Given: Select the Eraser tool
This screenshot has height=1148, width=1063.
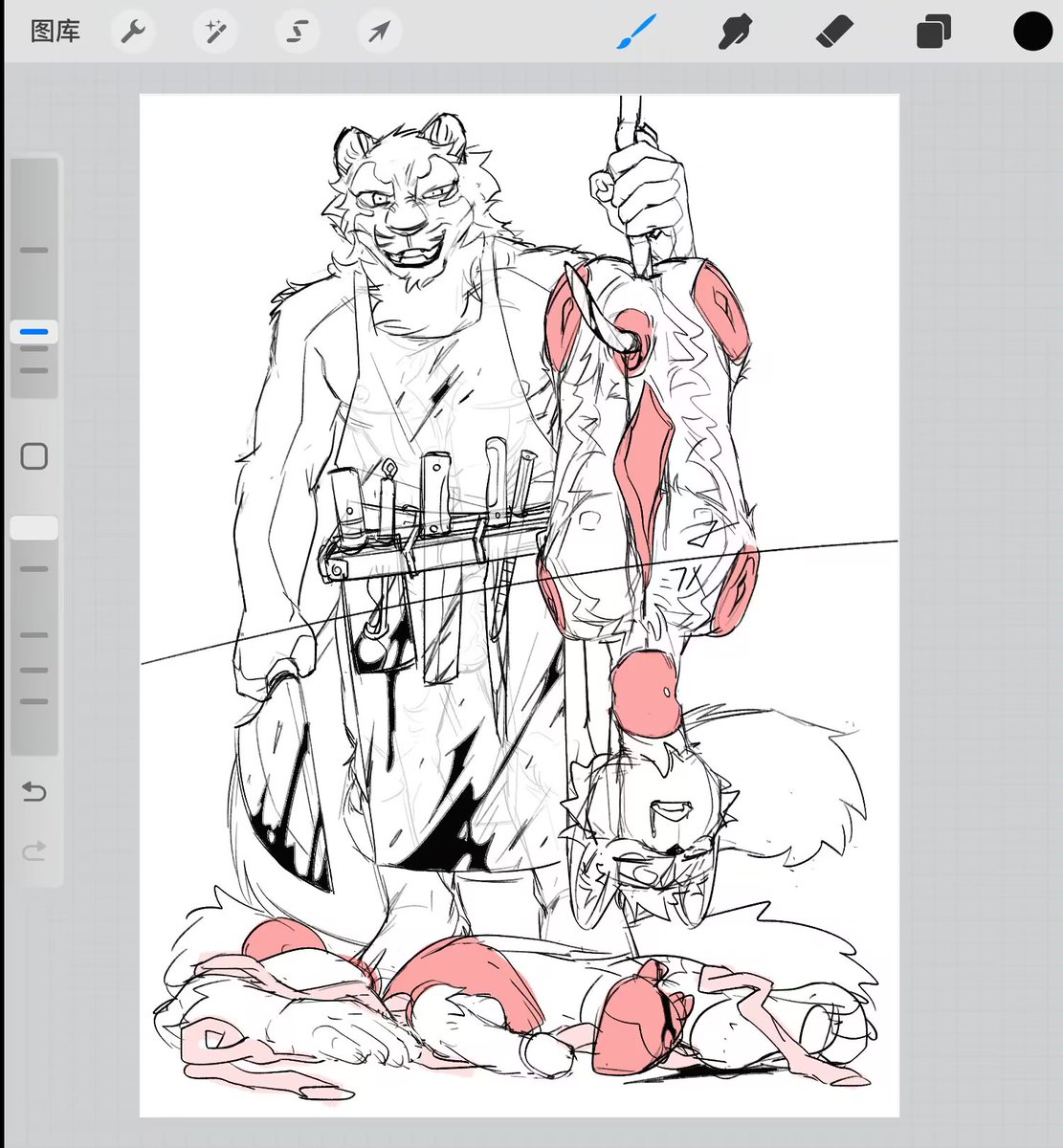Looking at the screenshot, I should [834, 32].
